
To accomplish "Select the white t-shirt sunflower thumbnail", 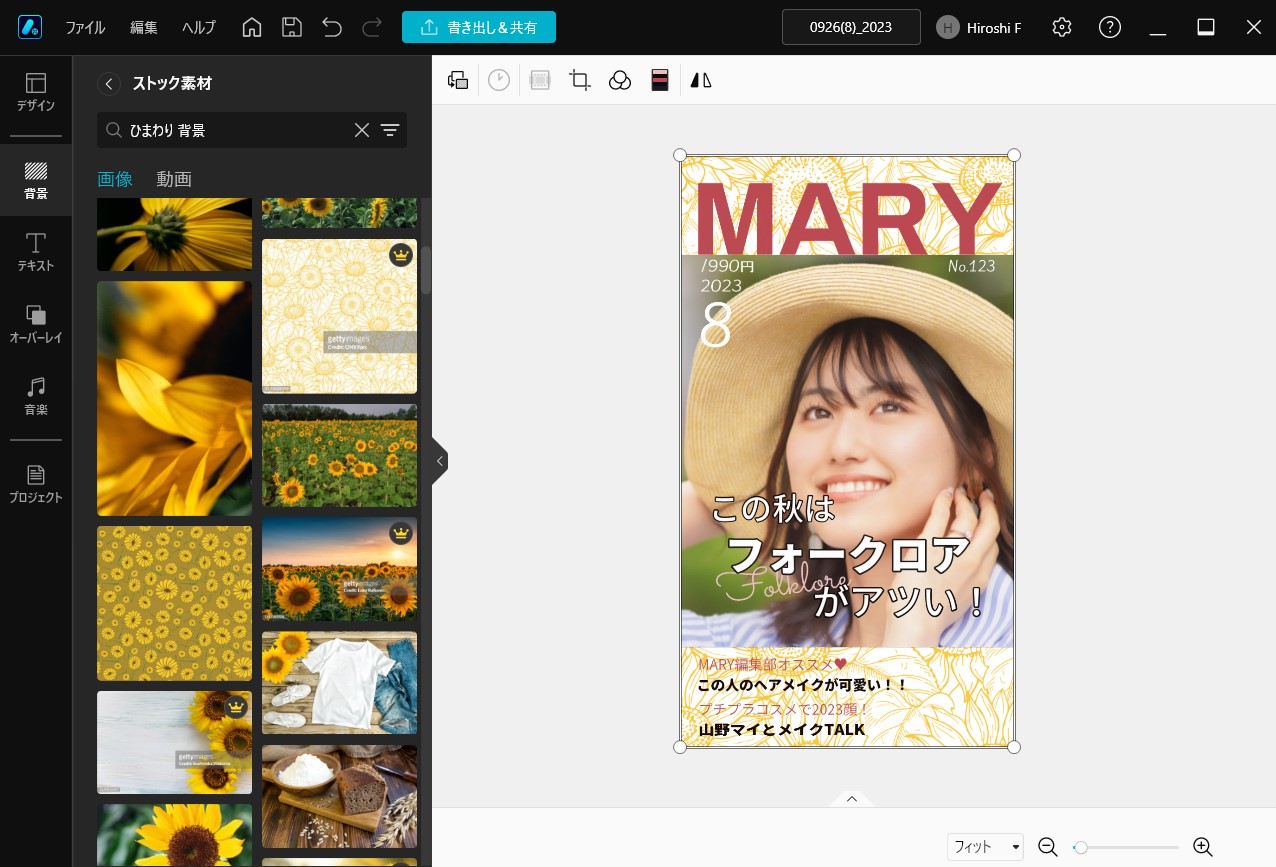I will point(339,683).
